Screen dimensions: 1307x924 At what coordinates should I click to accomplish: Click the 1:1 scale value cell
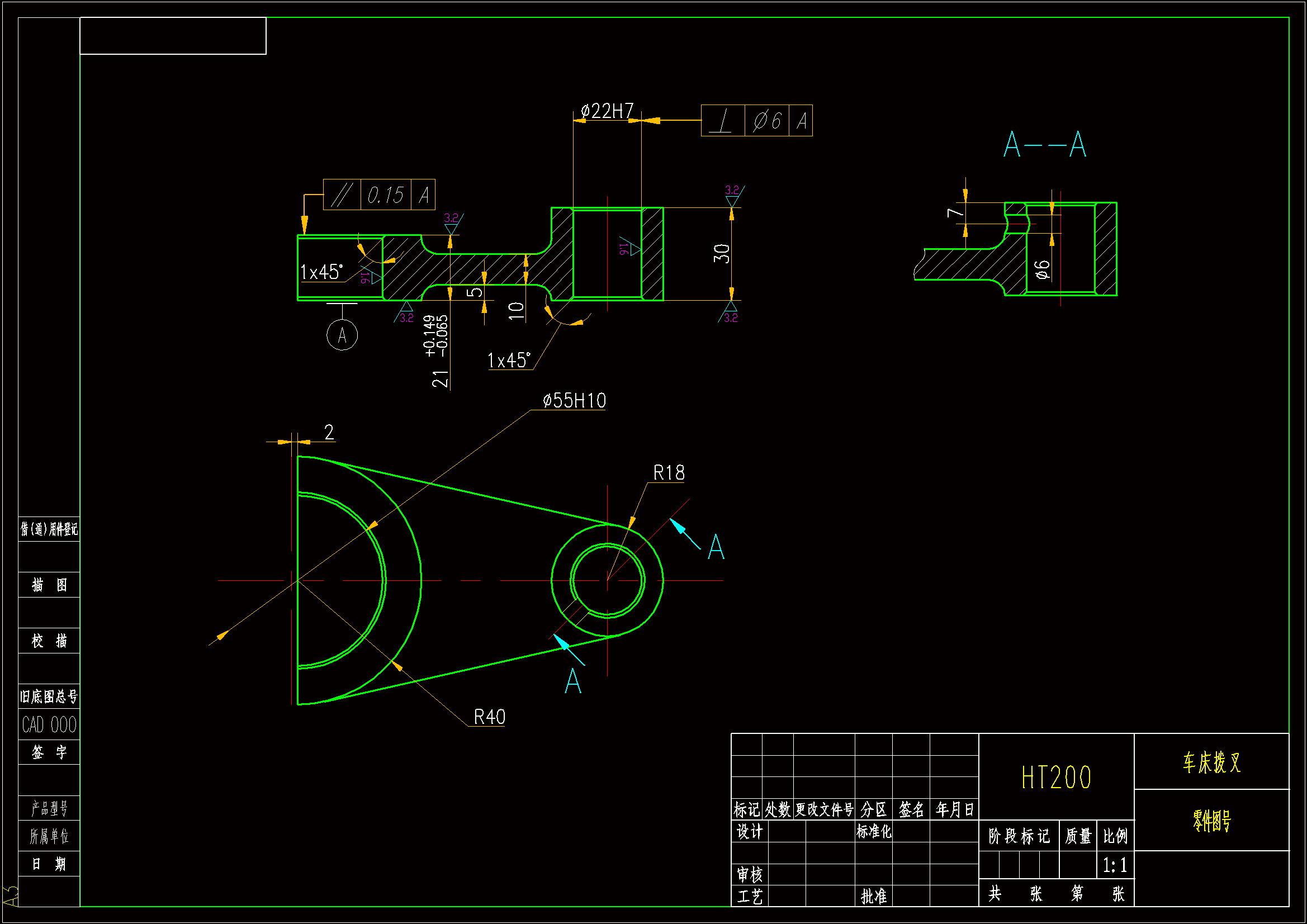point(1115,865)
